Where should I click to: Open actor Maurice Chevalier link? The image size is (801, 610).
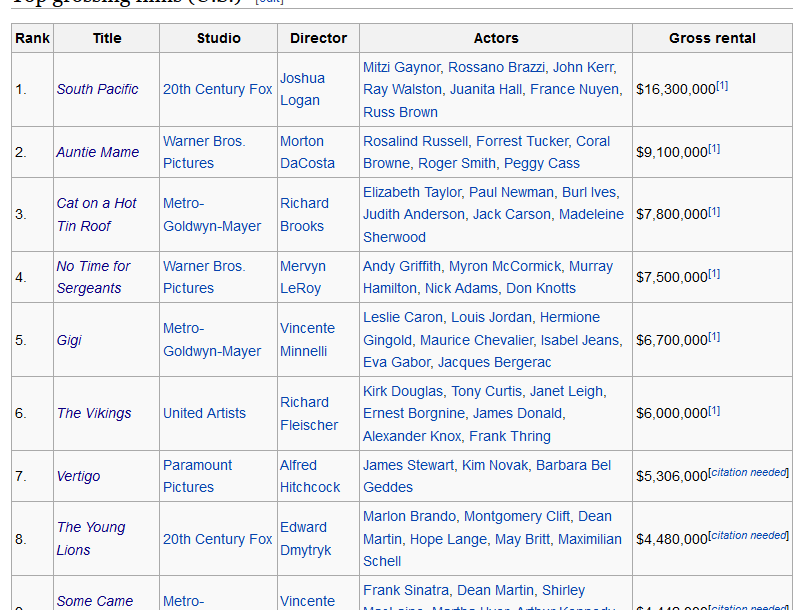click(476, 340)
